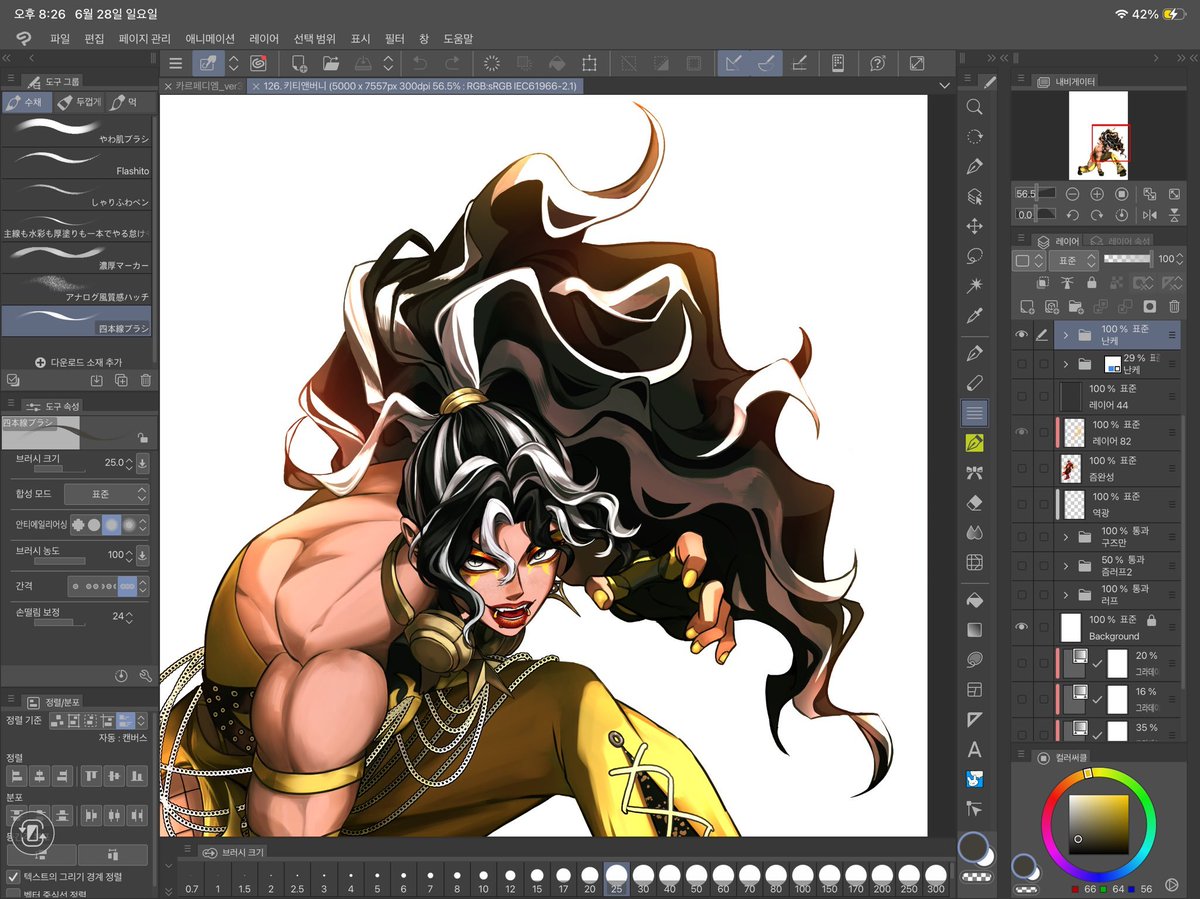Select the Flashito brush
Image resolution: width=1200 pixels, height=899 pixels.
[x=76, y=163]
